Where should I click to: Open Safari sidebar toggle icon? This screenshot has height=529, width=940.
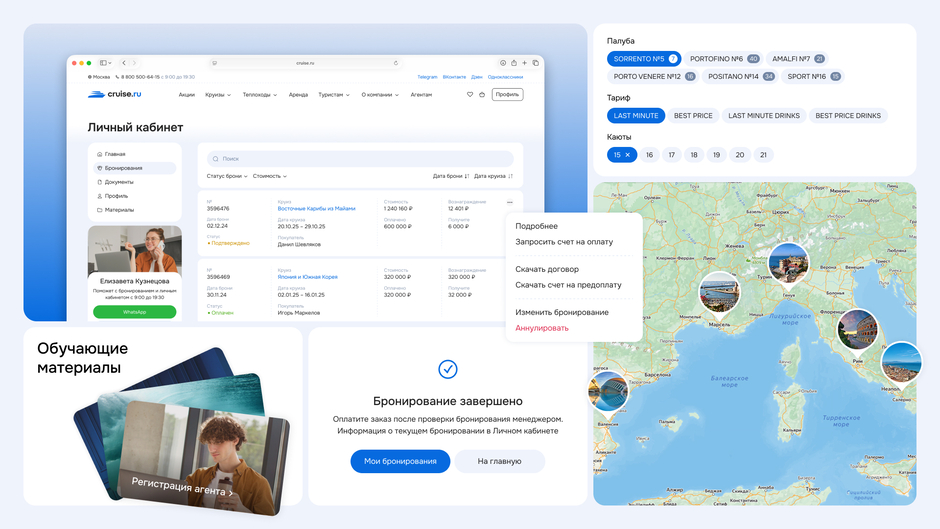(105, 63)
